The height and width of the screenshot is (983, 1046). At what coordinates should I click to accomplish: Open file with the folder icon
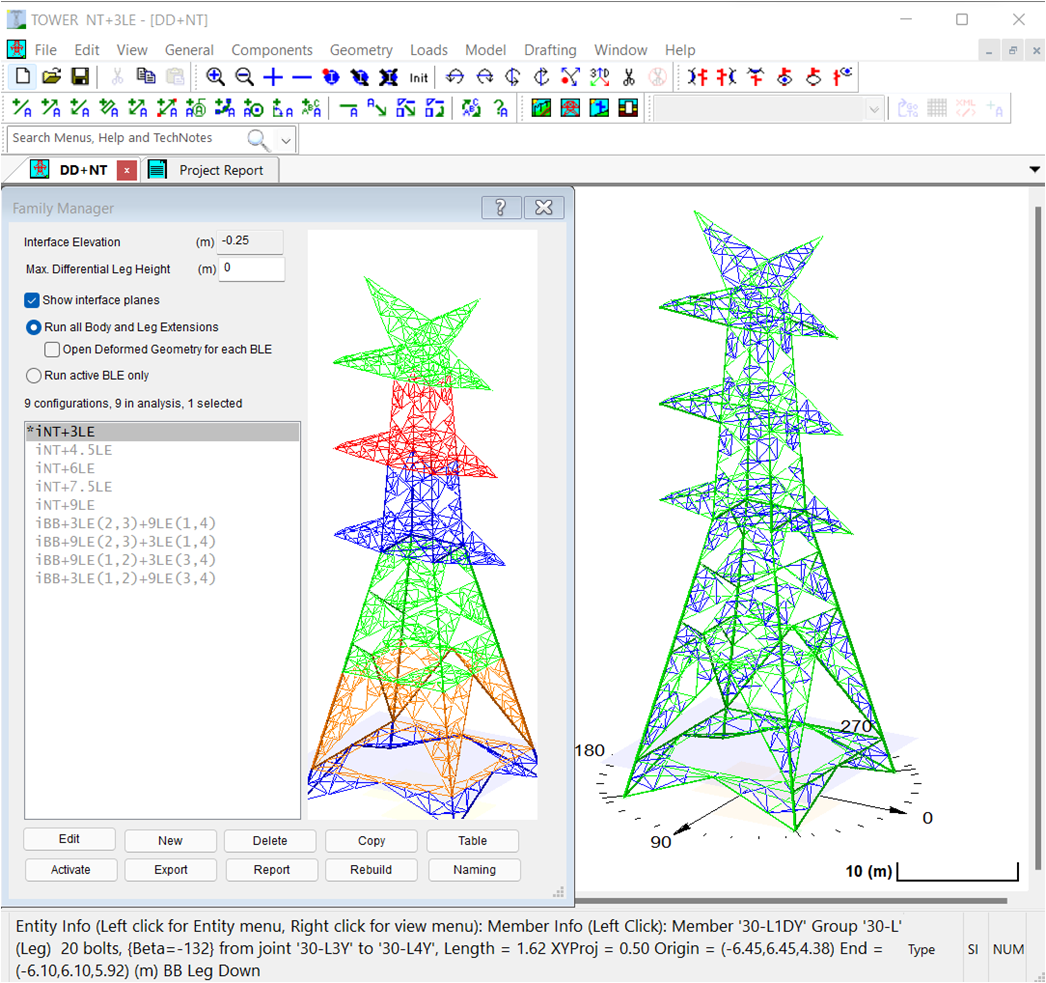52,77
